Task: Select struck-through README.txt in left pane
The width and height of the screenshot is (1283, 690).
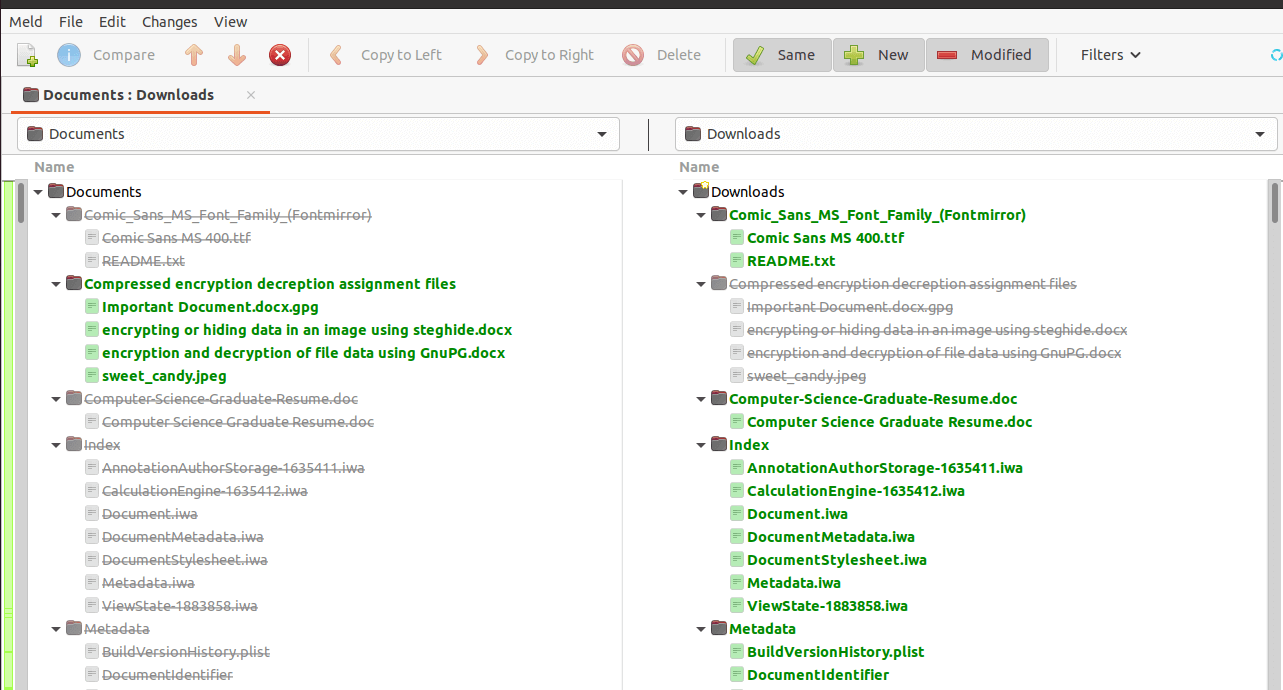Action: coord(143,261)
